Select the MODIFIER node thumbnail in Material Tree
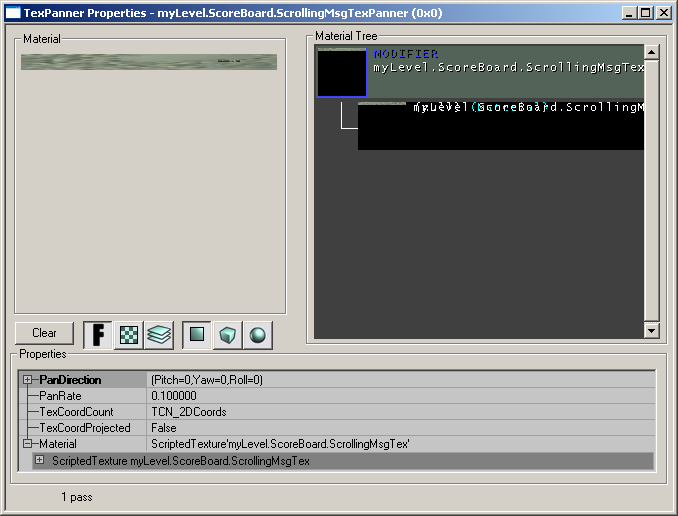This screenshot has width=678, height=516. pyautogui.click(x=342, y=72)
